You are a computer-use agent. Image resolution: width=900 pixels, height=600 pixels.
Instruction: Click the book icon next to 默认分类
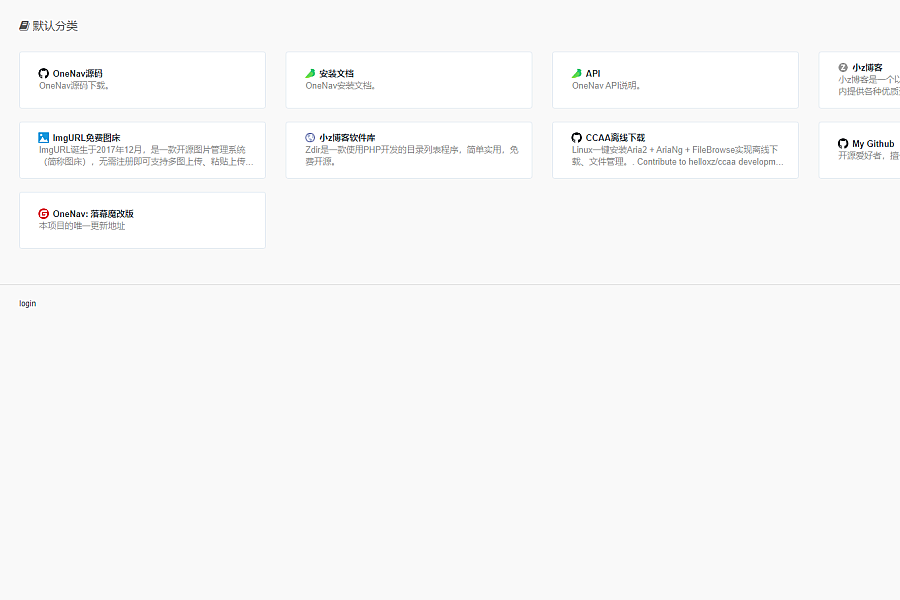pyautogui.click(x=24, y=26)
